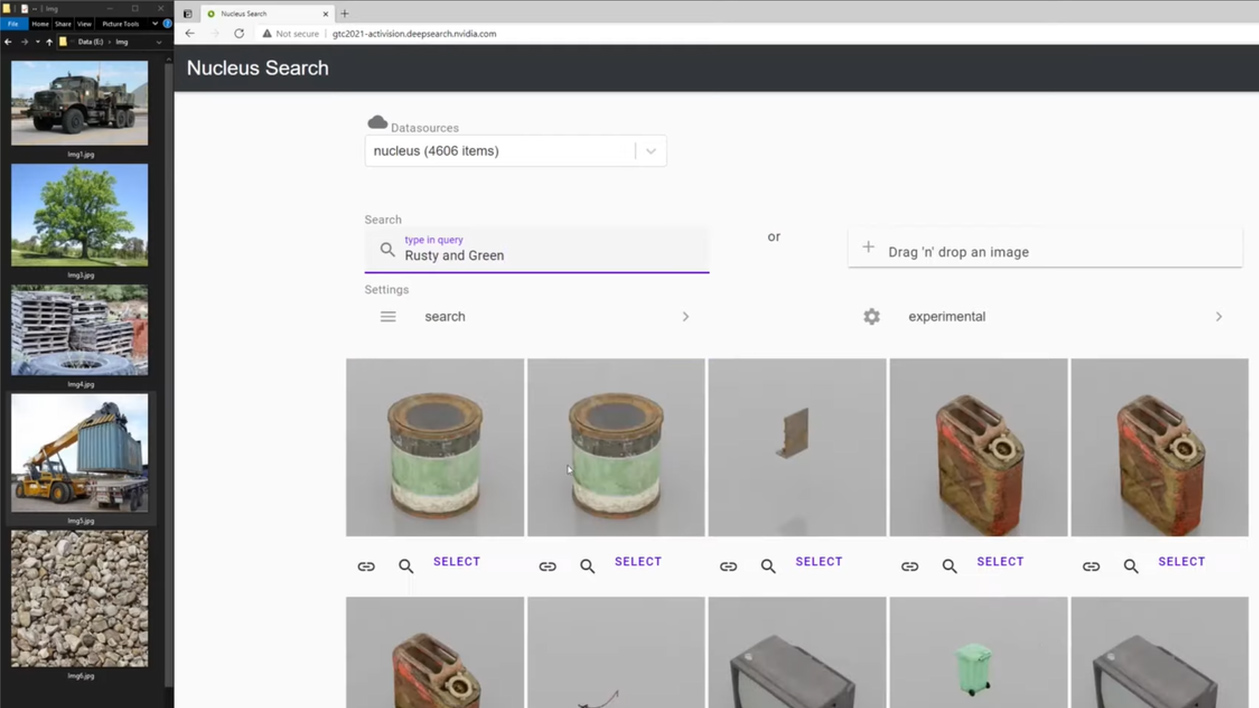1259x708 pixels.
Task: Expand File Explorer address bar history dropdown
Action: 158,42
